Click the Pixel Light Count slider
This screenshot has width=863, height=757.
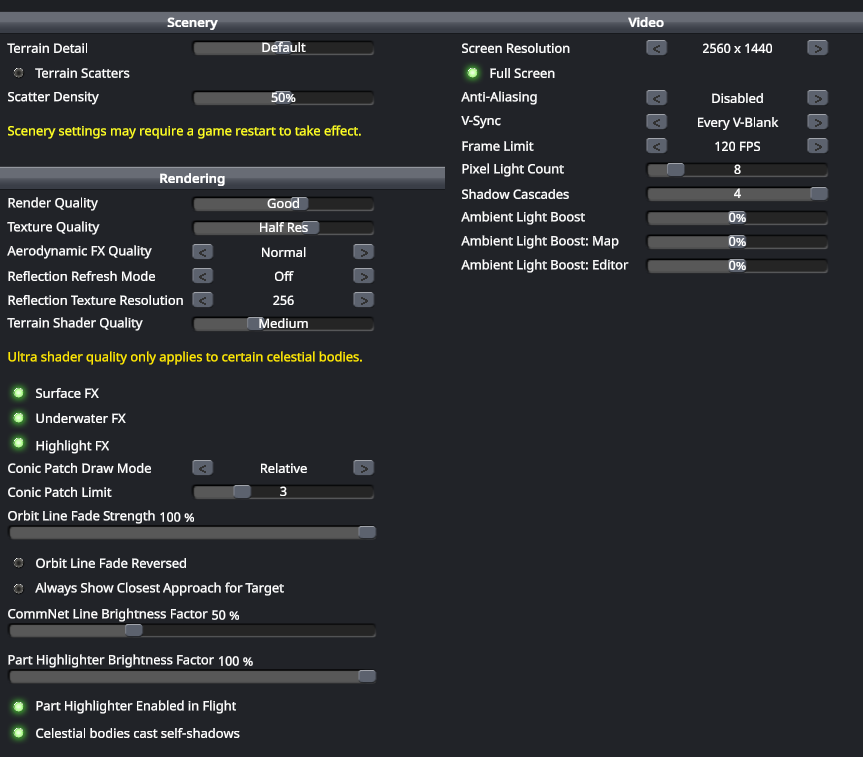(737, 170)
